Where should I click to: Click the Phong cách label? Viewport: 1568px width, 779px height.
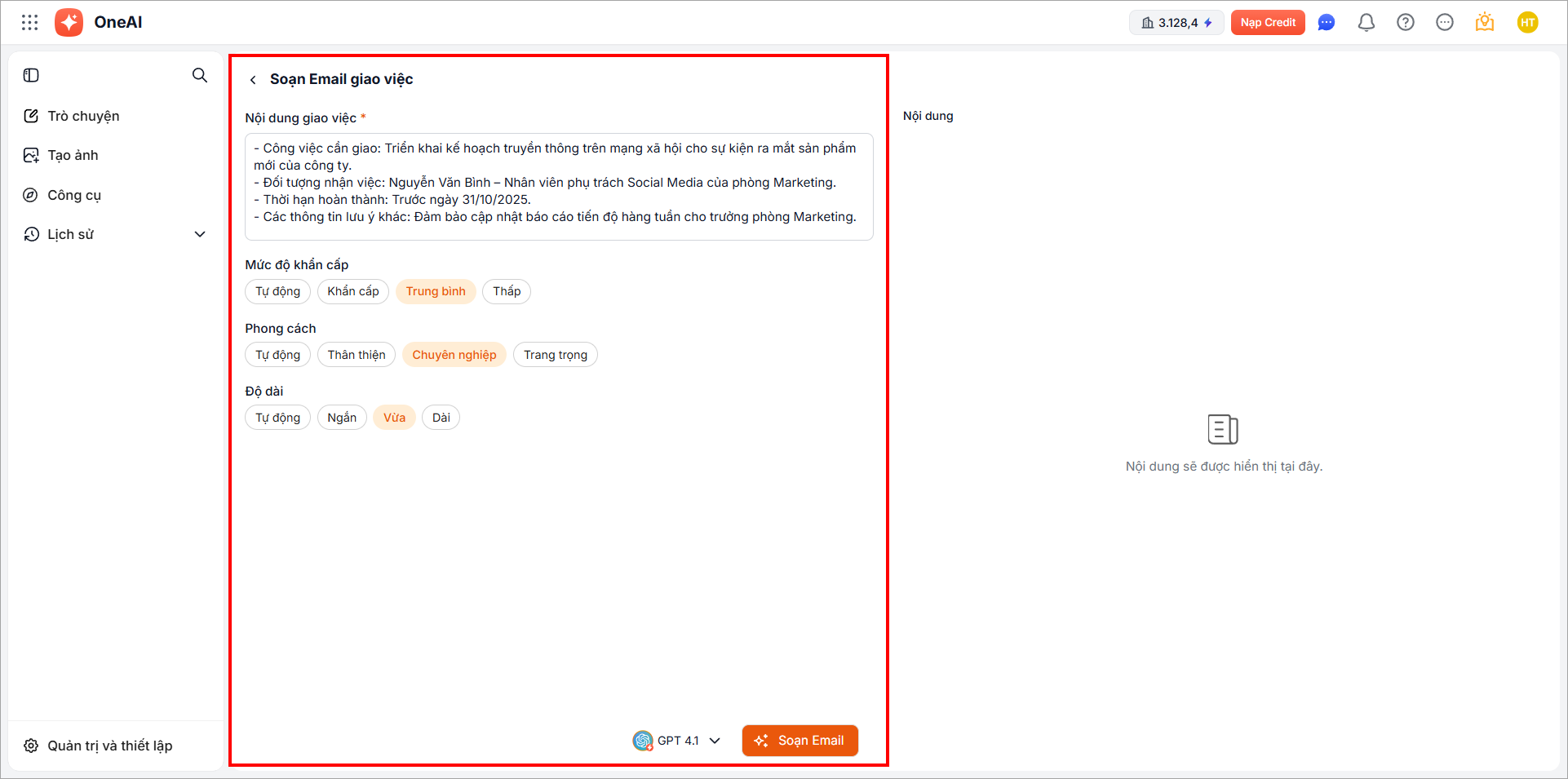pos(281,329)
